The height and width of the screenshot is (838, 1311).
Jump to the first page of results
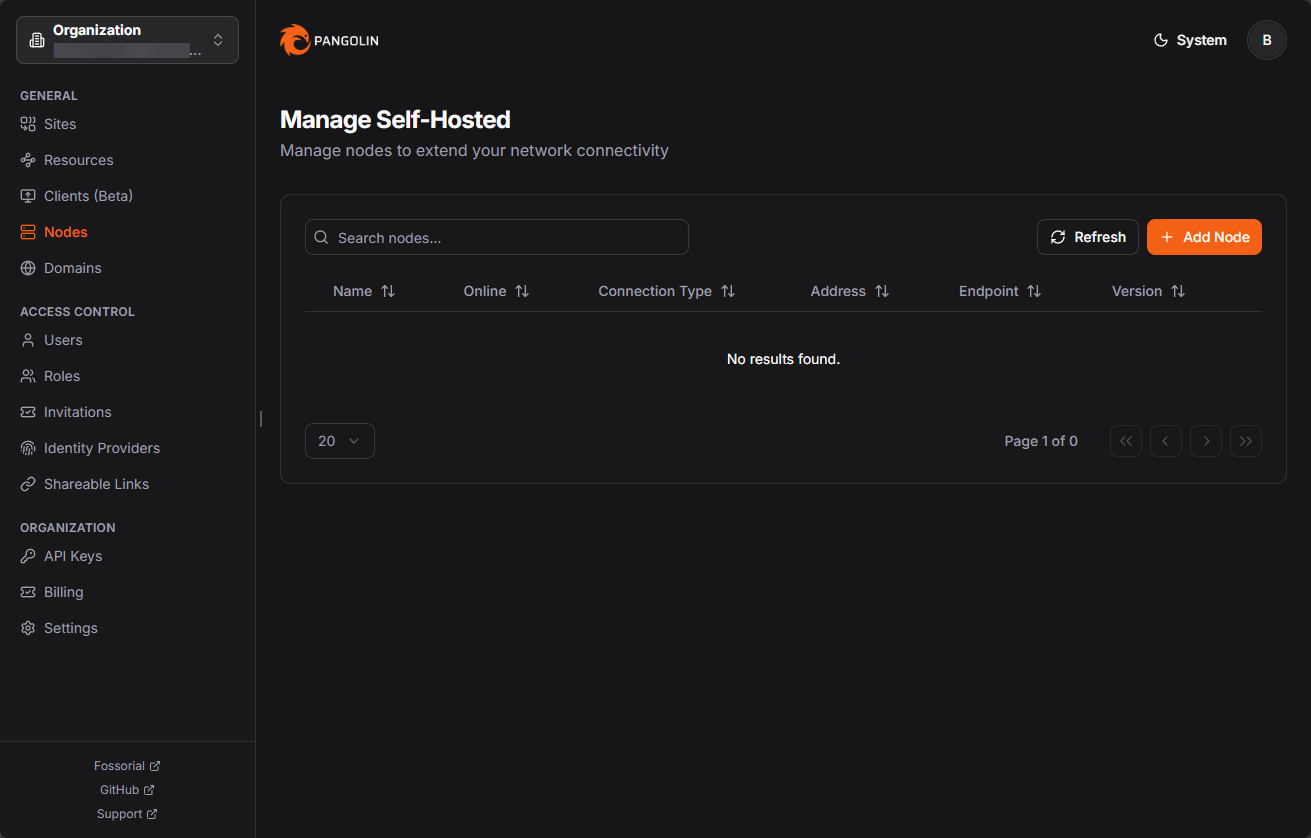pos(1126,441)
